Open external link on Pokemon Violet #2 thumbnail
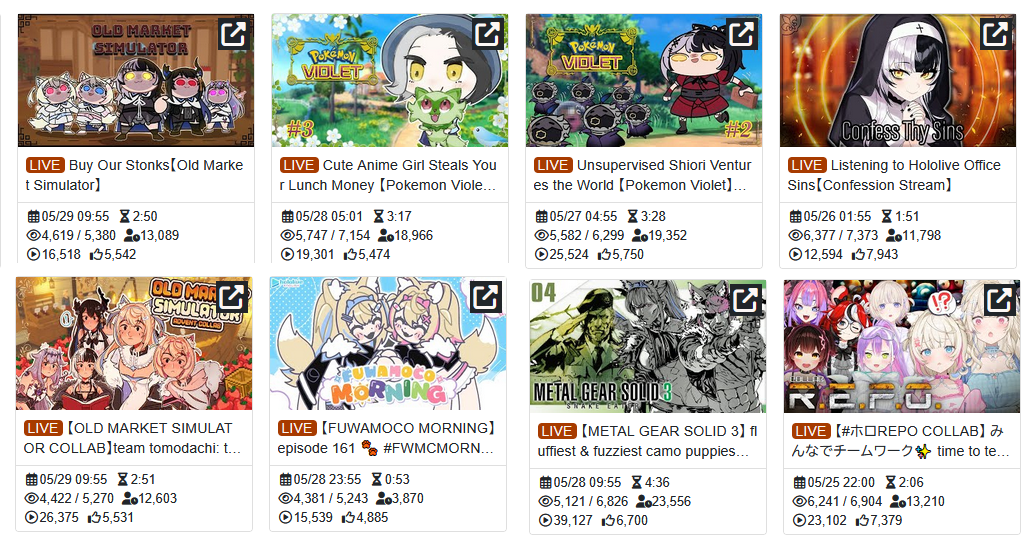This screenshot has height=549, width=1024. [x=741, y=33]
